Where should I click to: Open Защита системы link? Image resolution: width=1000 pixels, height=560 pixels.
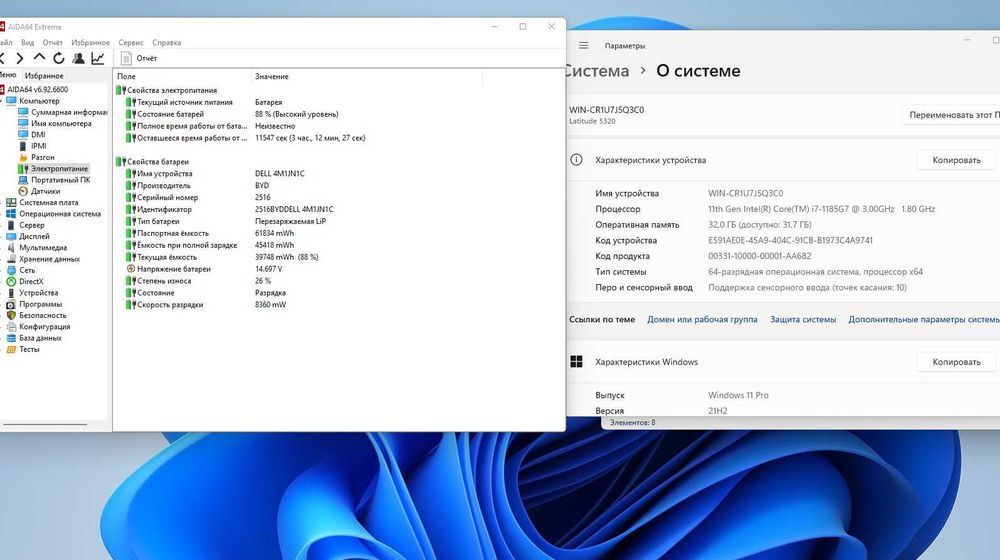[x=803, y=320]
